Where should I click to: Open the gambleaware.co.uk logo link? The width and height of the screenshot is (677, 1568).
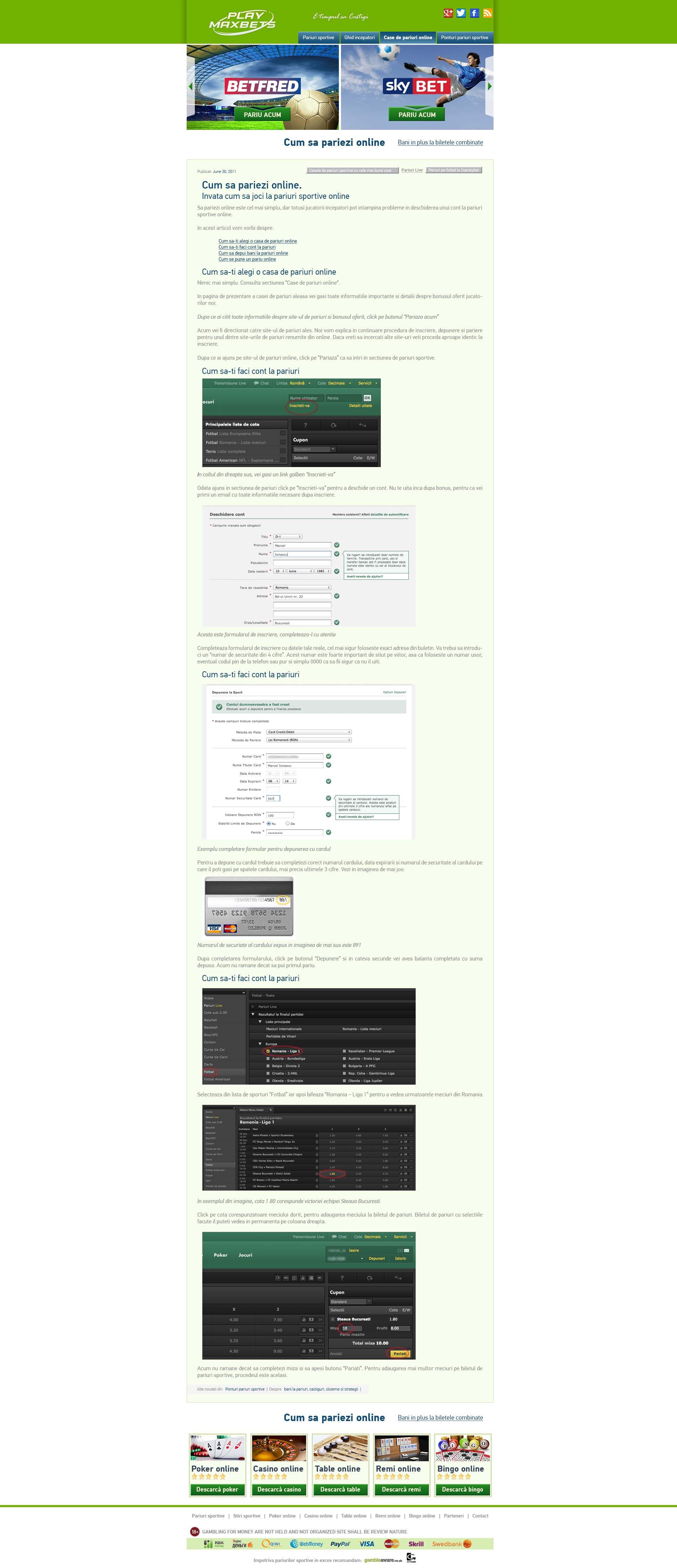tap(383, 1560)
